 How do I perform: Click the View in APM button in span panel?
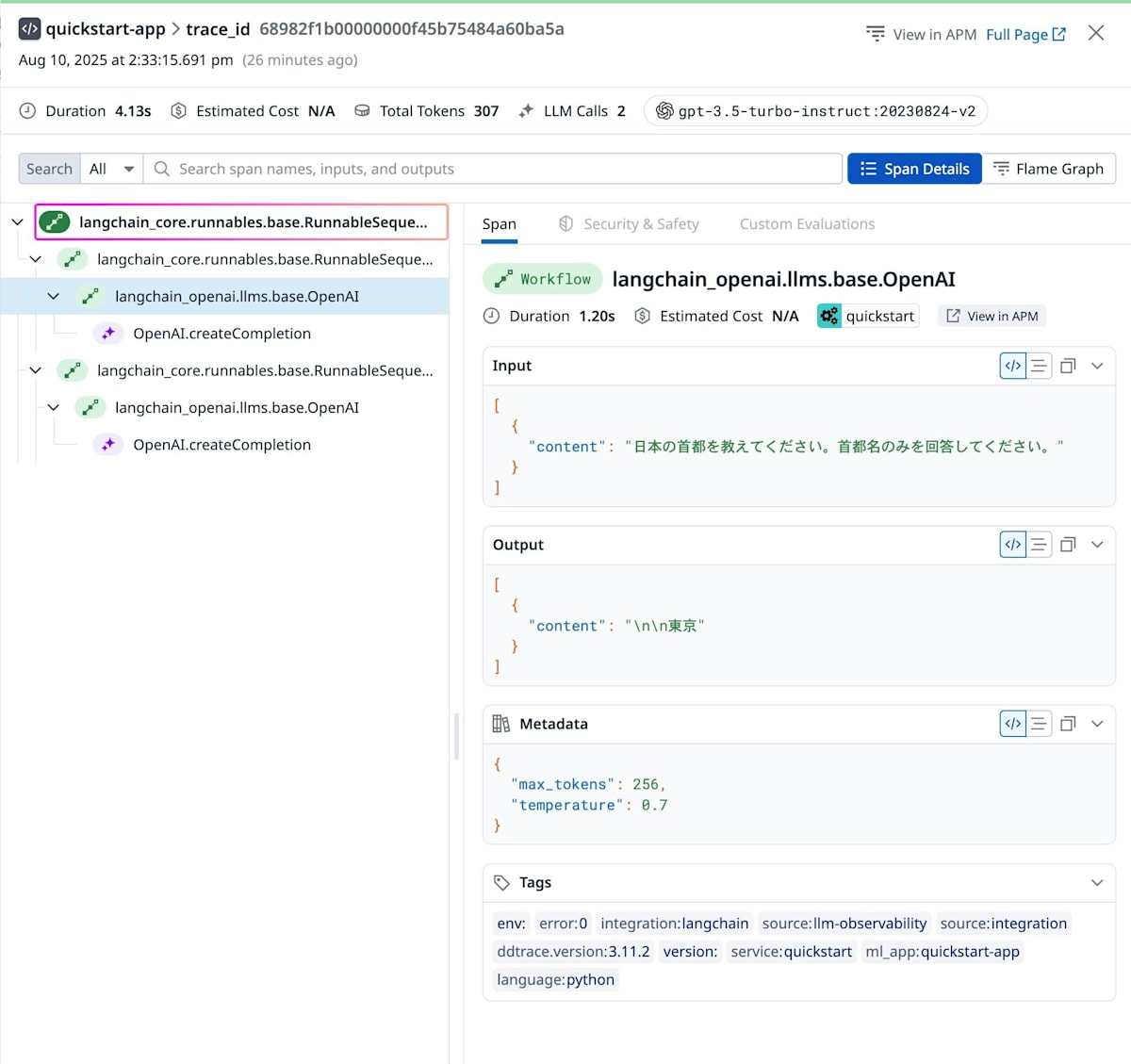(x=992, y=316)
